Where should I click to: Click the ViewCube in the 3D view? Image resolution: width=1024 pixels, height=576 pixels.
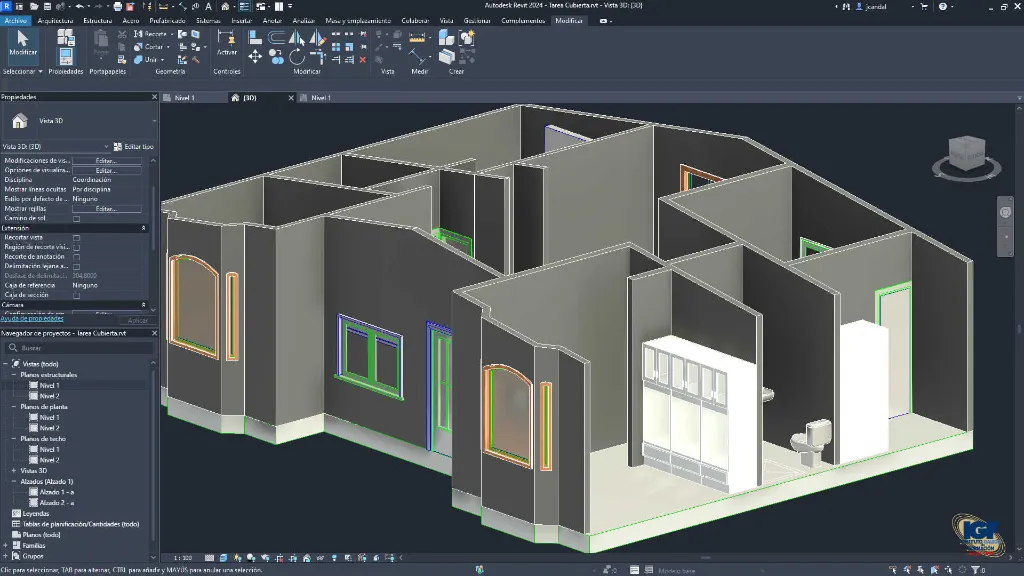click(967, 153)
